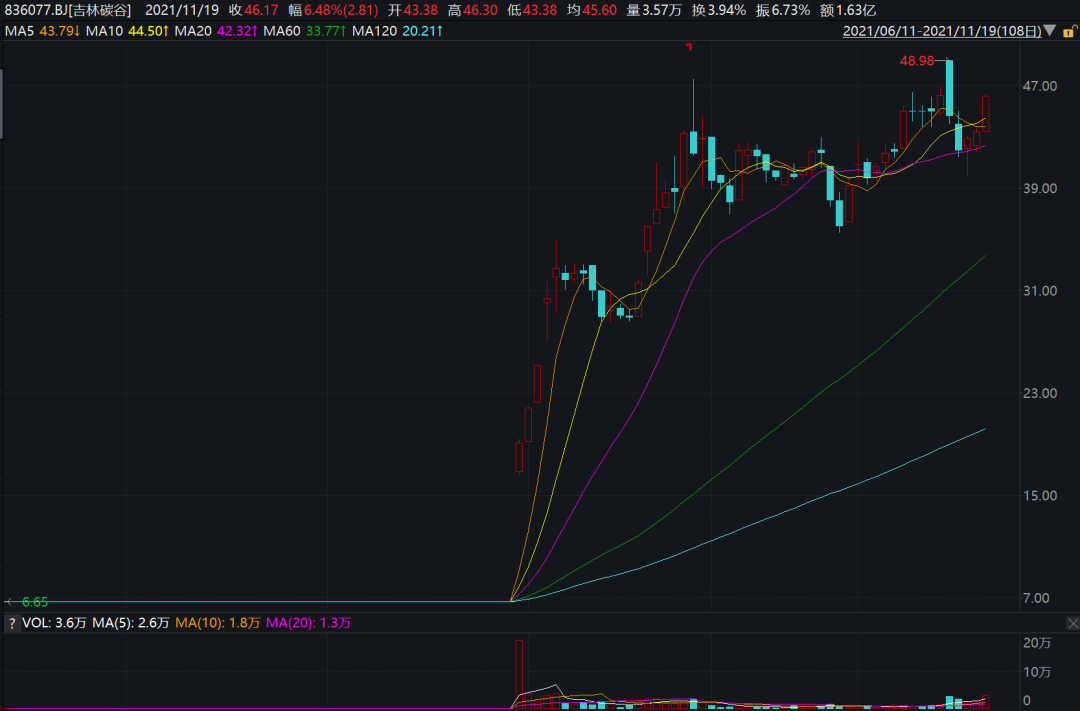Screen dimensions: 1080x711
Task: Select the MA60 33.77 indicator label
Action: (x=304, y=31)
